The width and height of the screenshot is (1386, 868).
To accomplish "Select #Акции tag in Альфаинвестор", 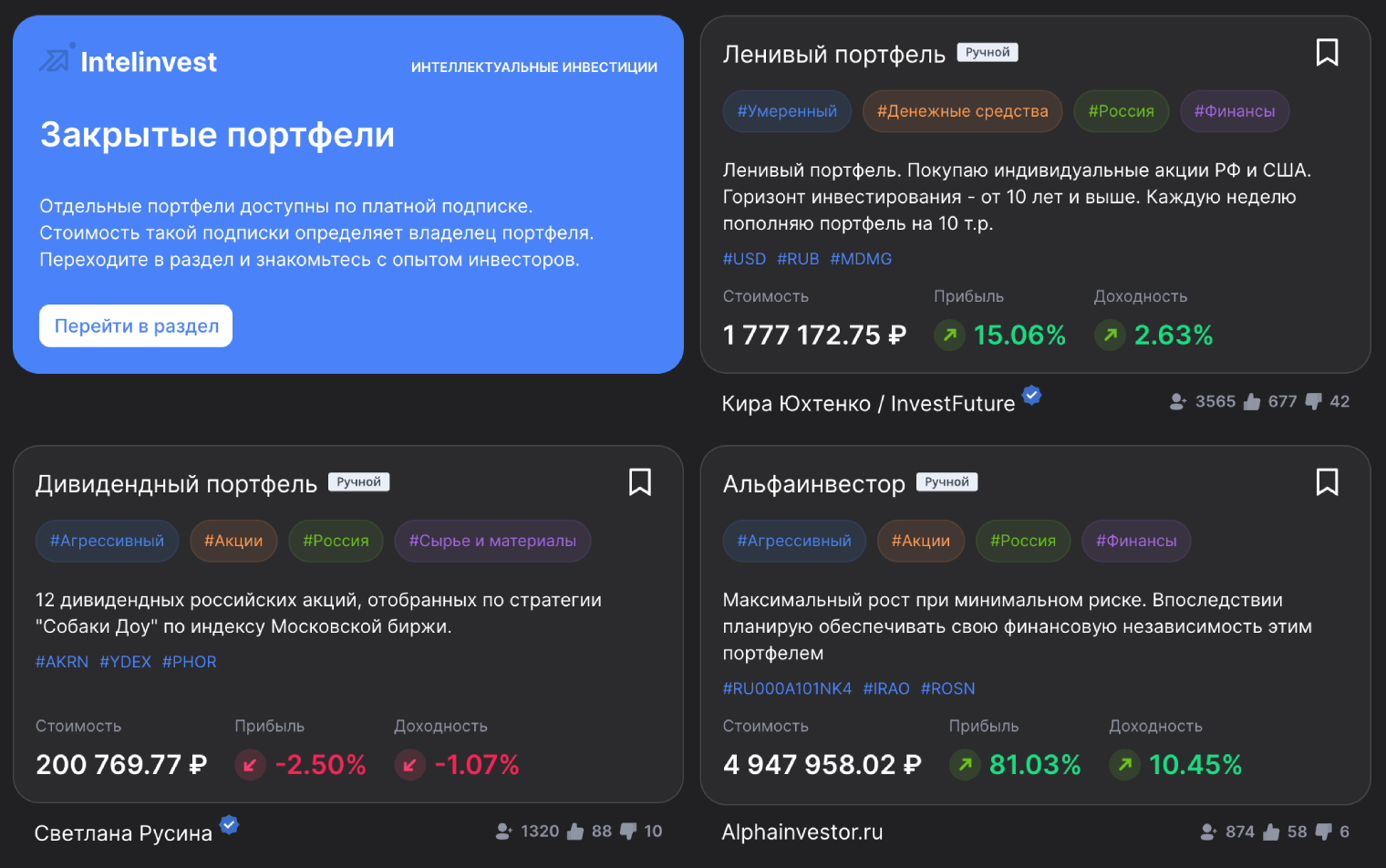I will click(x=921, y=541).
